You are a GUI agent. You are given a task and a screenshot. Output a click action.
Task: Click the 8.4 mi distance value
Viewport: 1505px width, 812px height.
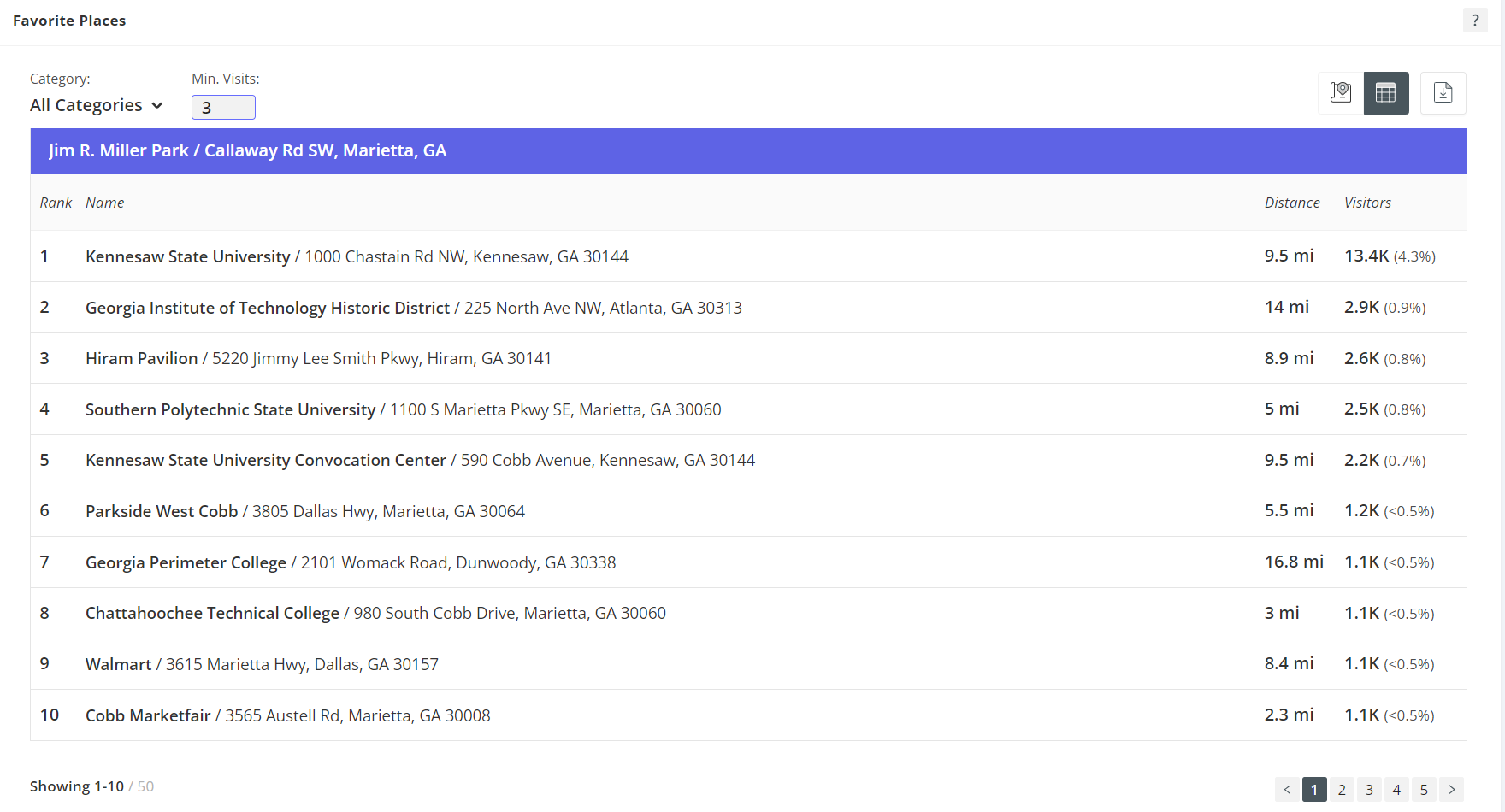coord(1290,663)
